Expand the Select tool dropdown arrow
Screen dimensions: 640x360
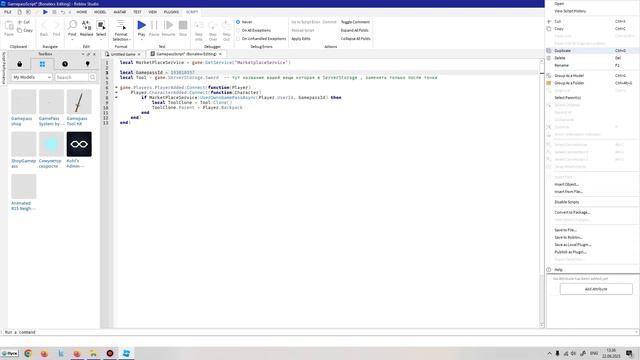click(101, 40)
